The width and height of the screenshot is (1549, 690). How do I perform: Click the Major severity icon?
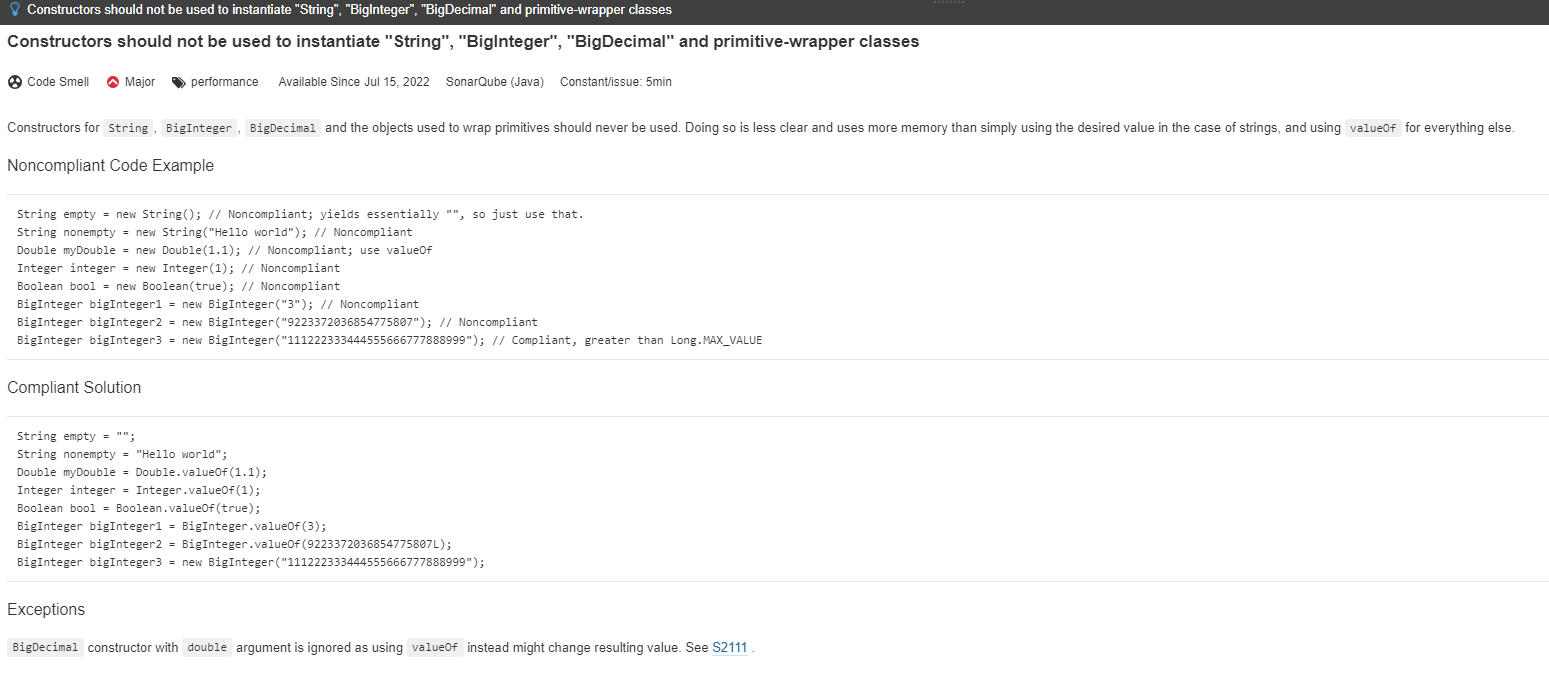113,81
